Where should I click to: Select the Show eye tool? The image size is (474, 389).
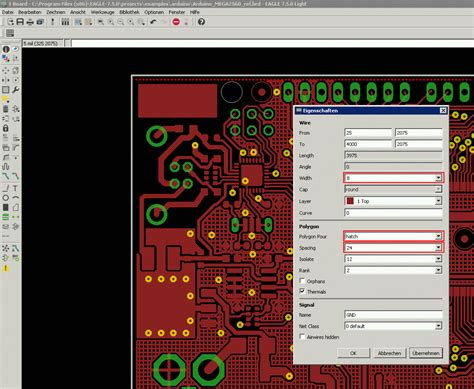click(x=15, y=49)
